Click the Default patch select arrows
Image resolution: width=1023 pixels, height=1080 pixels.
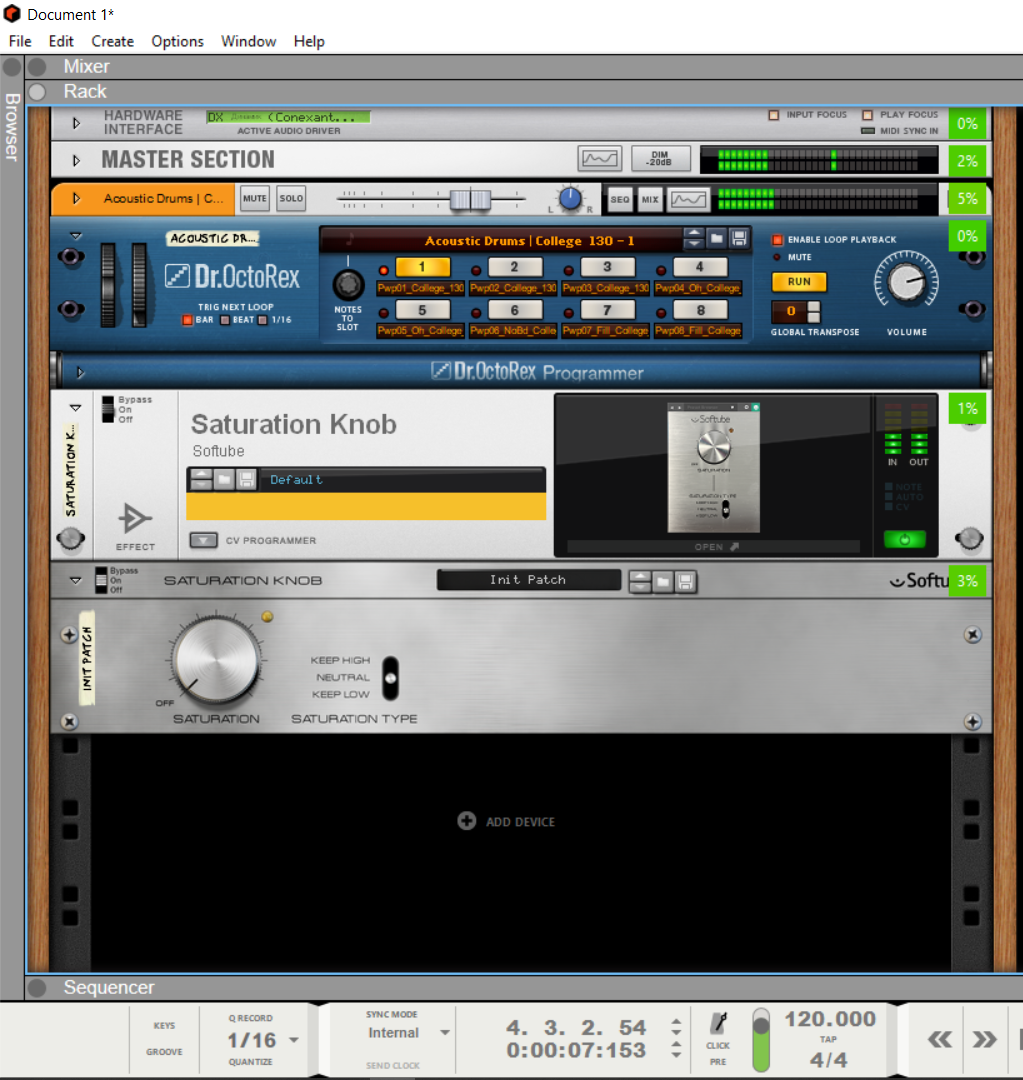coord(201,479)
